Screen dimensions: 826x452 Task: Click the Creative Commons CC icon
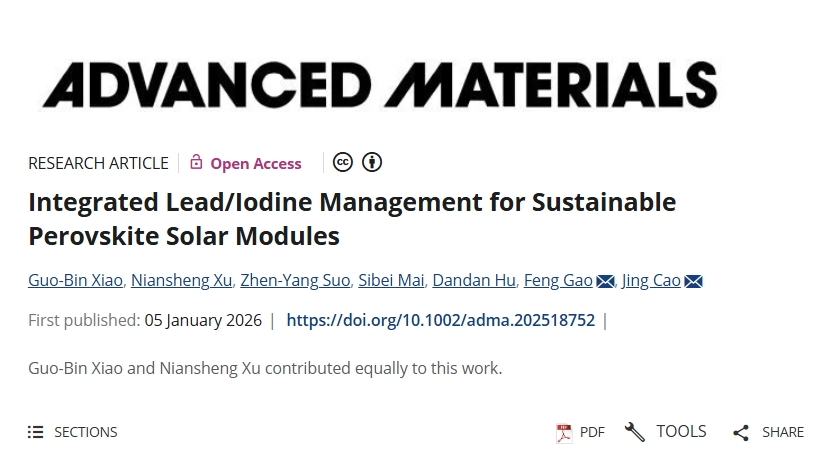pyautogui.click(x=343, y=162)
